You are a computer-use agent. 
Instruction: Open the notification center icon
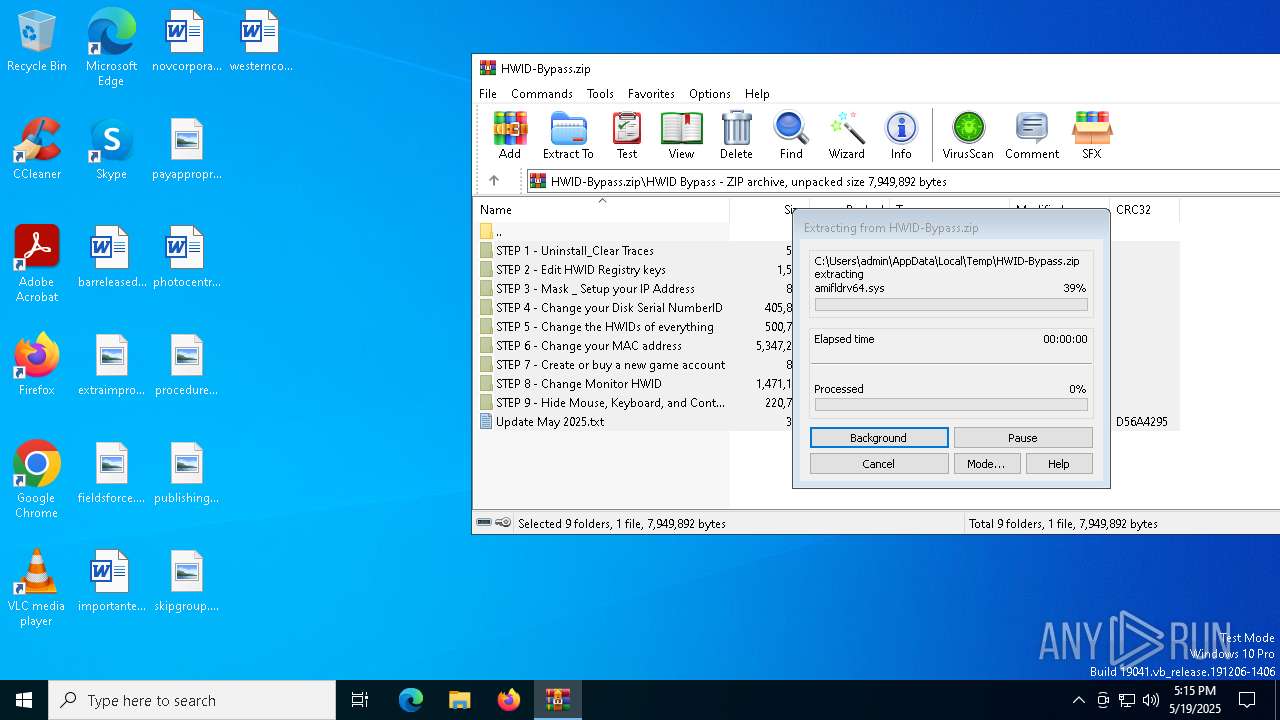point(1247,700)
